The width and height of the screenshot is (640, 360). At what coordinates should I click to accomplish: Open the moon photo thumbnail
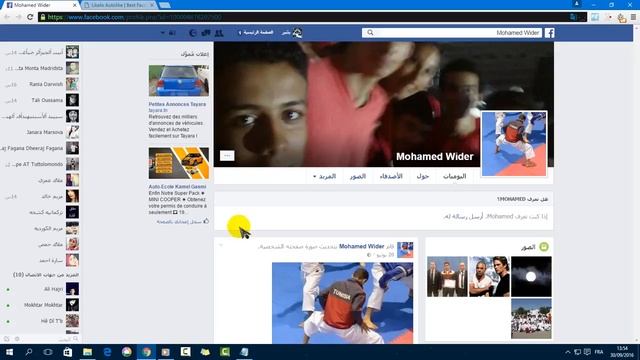click(531, 277)
